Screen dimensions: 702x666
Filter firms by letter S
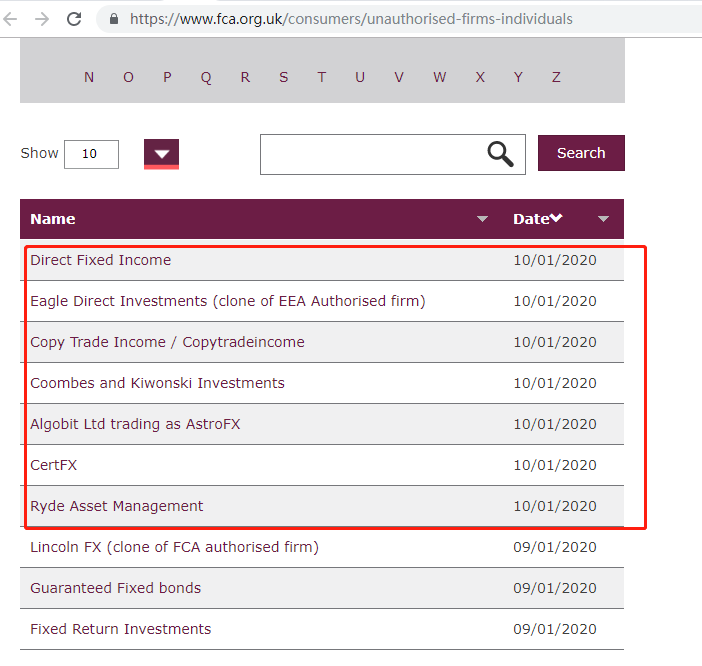click(284, 77)
